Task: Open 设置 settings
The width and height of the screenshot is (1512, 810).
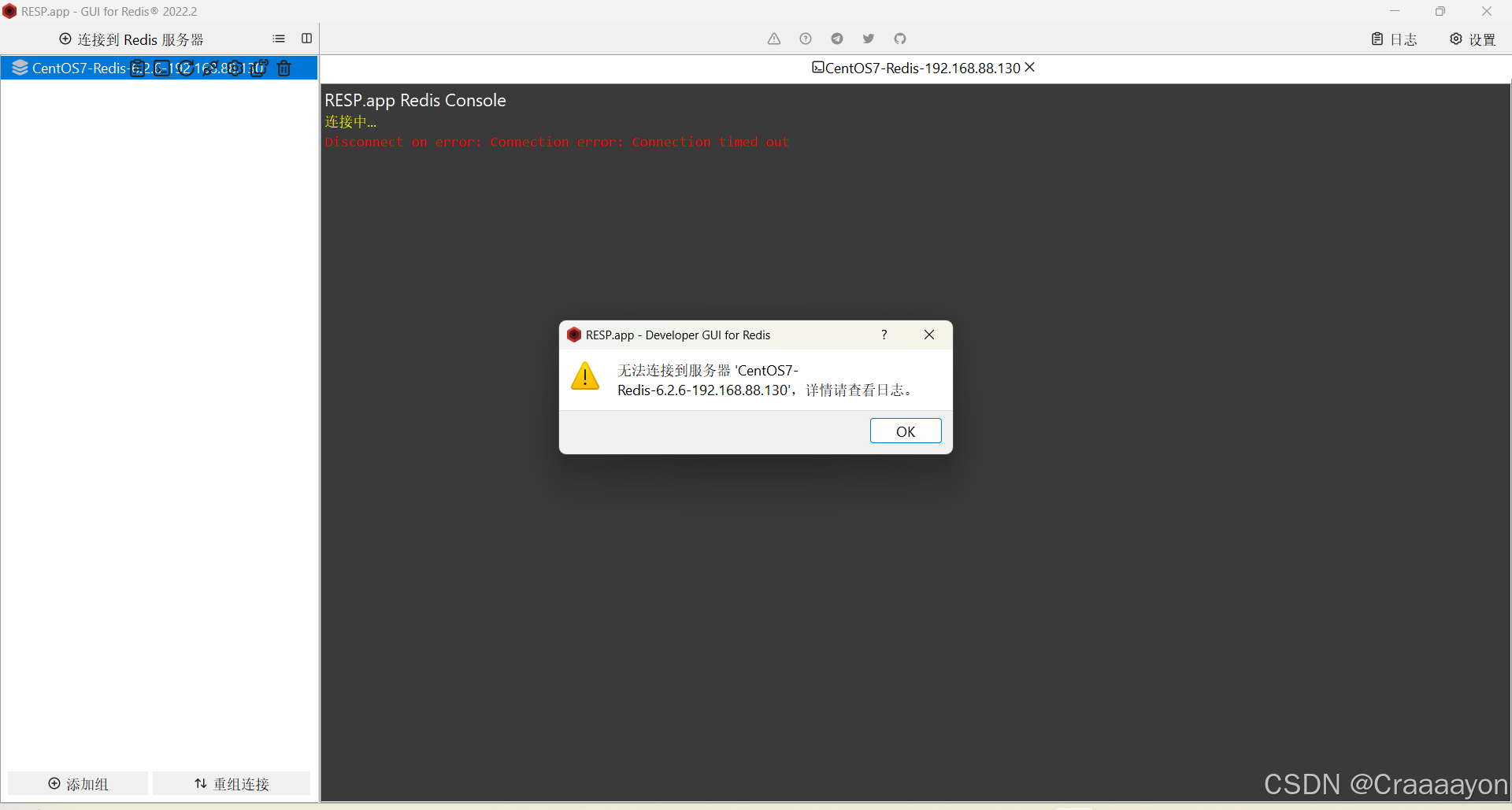Action: [1473, 39]
